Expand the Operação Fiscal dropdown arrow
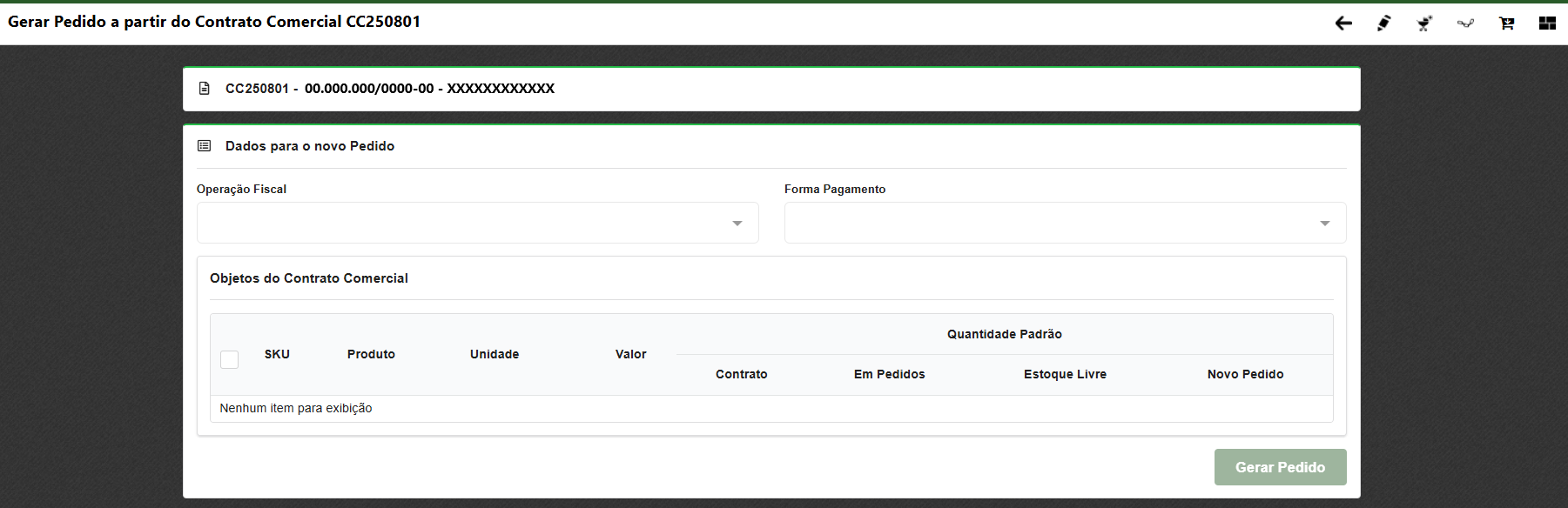The image size is (1568, 508). 737,224
